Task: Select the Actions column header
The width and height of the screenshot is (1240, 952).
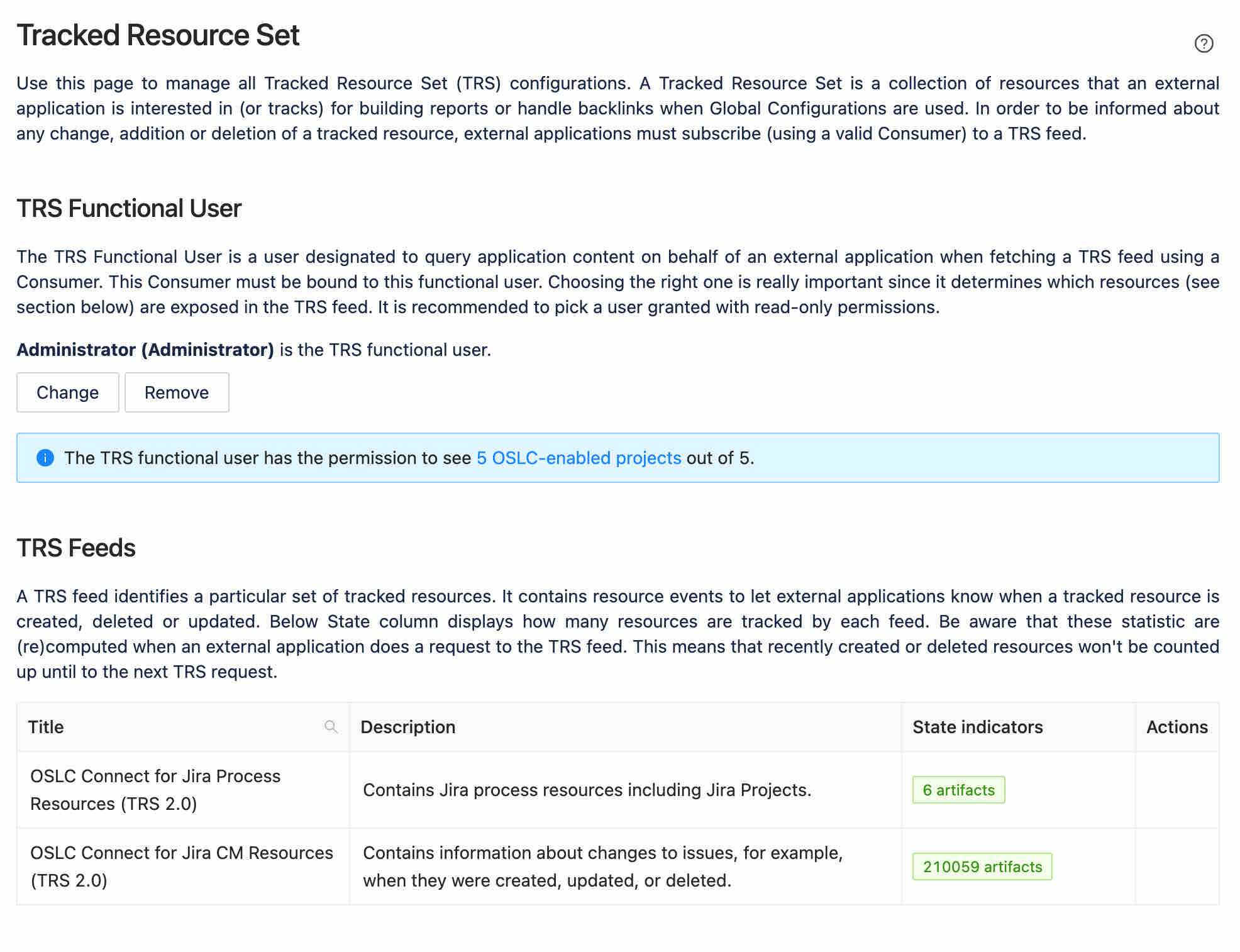Action: (x=1177, y=727)
